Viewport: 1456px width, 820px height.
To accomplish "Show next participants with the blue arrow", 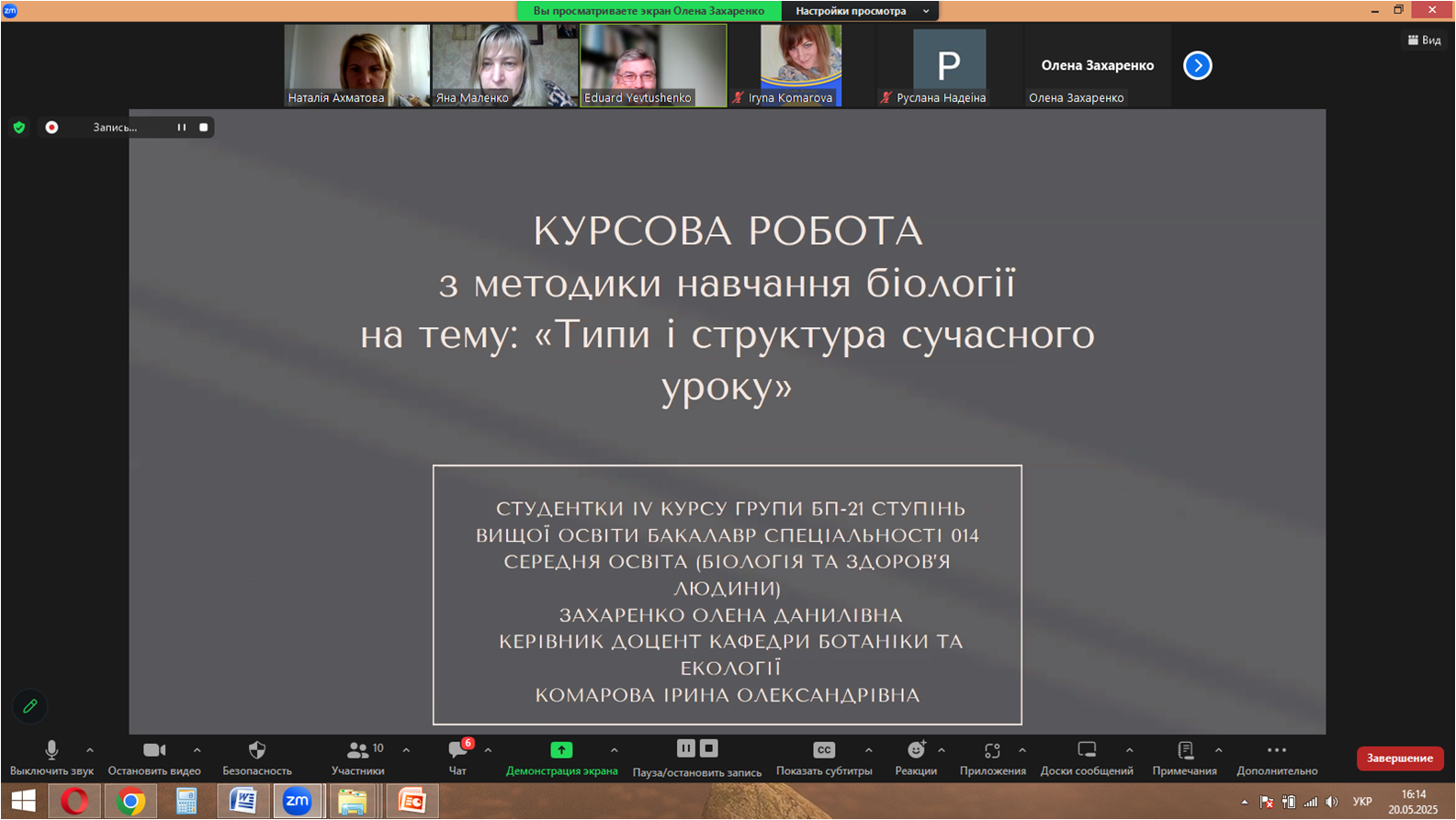I will [1197, 65].
